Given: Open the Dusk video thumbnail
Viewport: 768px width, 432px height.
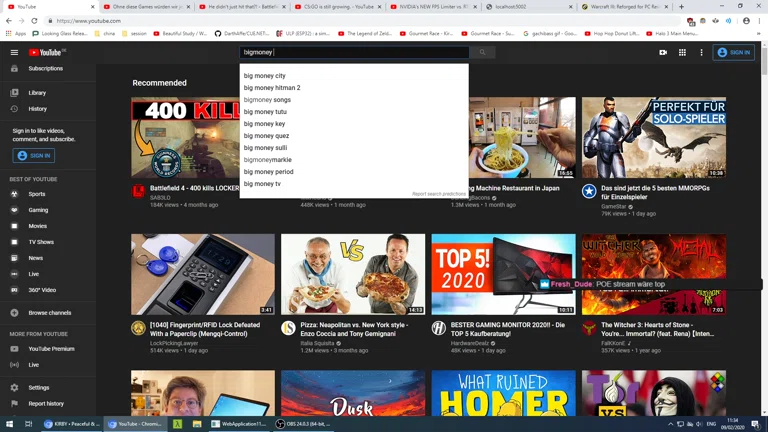Looking at the screenshot, I should point(353,393).
